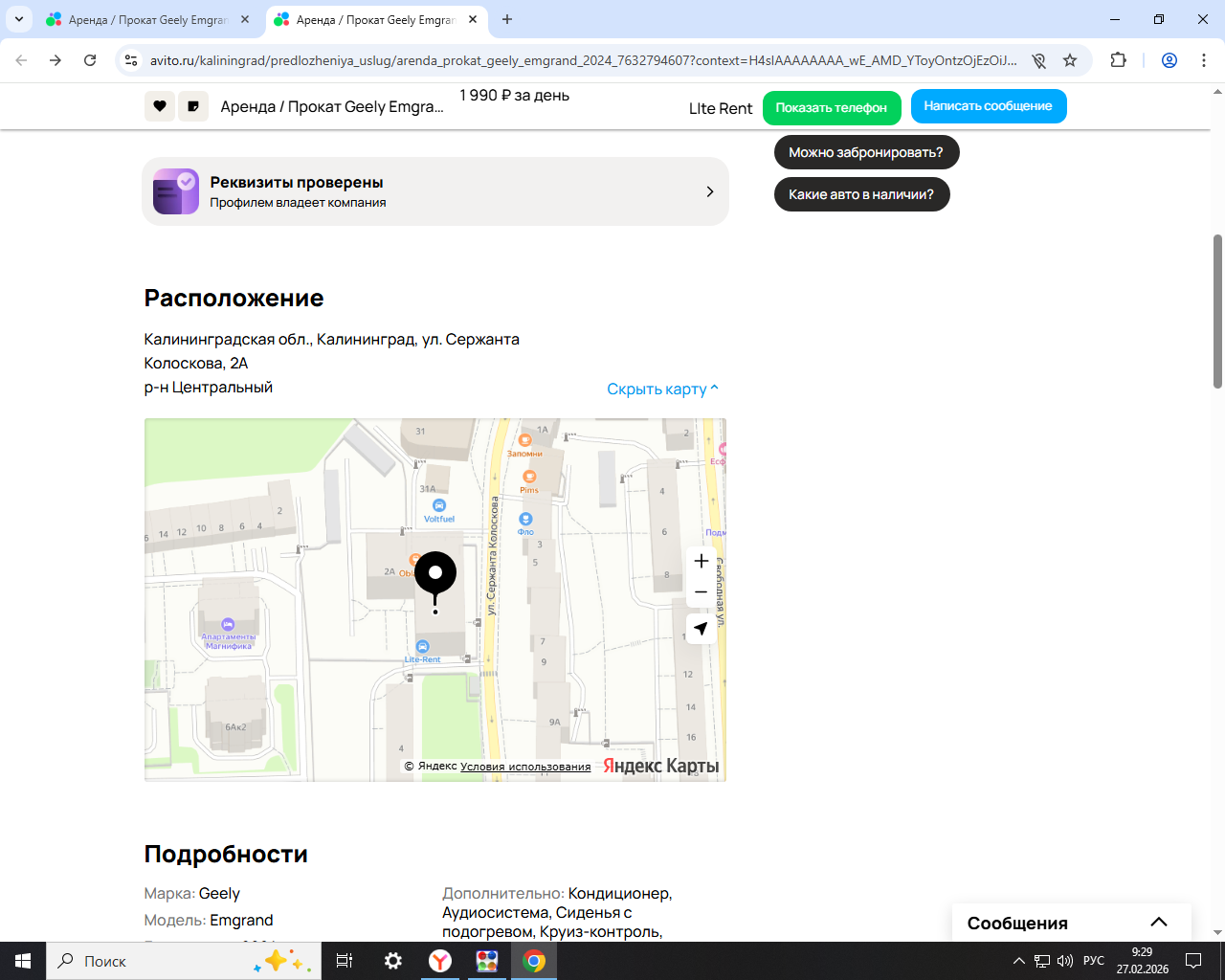Click the Chrome forward arrow
Screen dimensions: 1225x980
pyautogui.click(x=56, y=60)
